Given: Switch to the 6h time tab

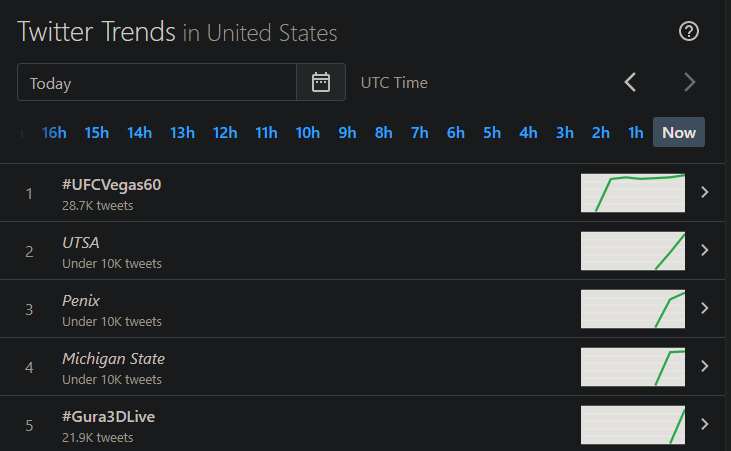Looking at the screenshot, I should [455, 133].
